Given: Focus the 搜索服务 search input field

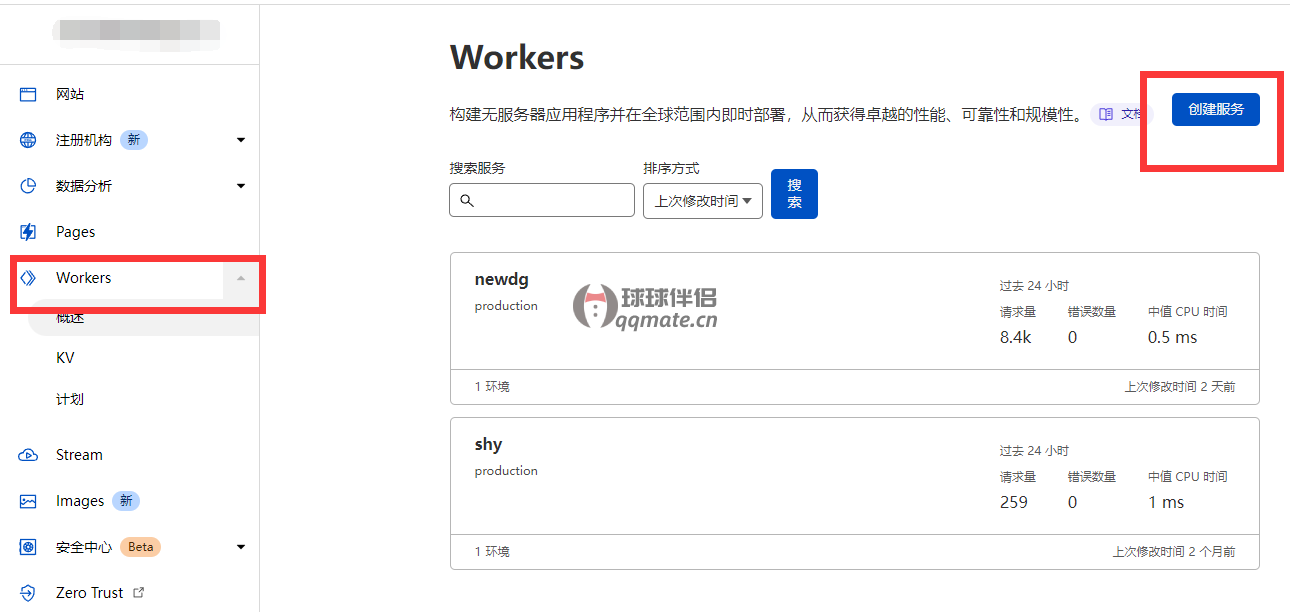Looking at the screenshot, I should [x=552, y=200].
